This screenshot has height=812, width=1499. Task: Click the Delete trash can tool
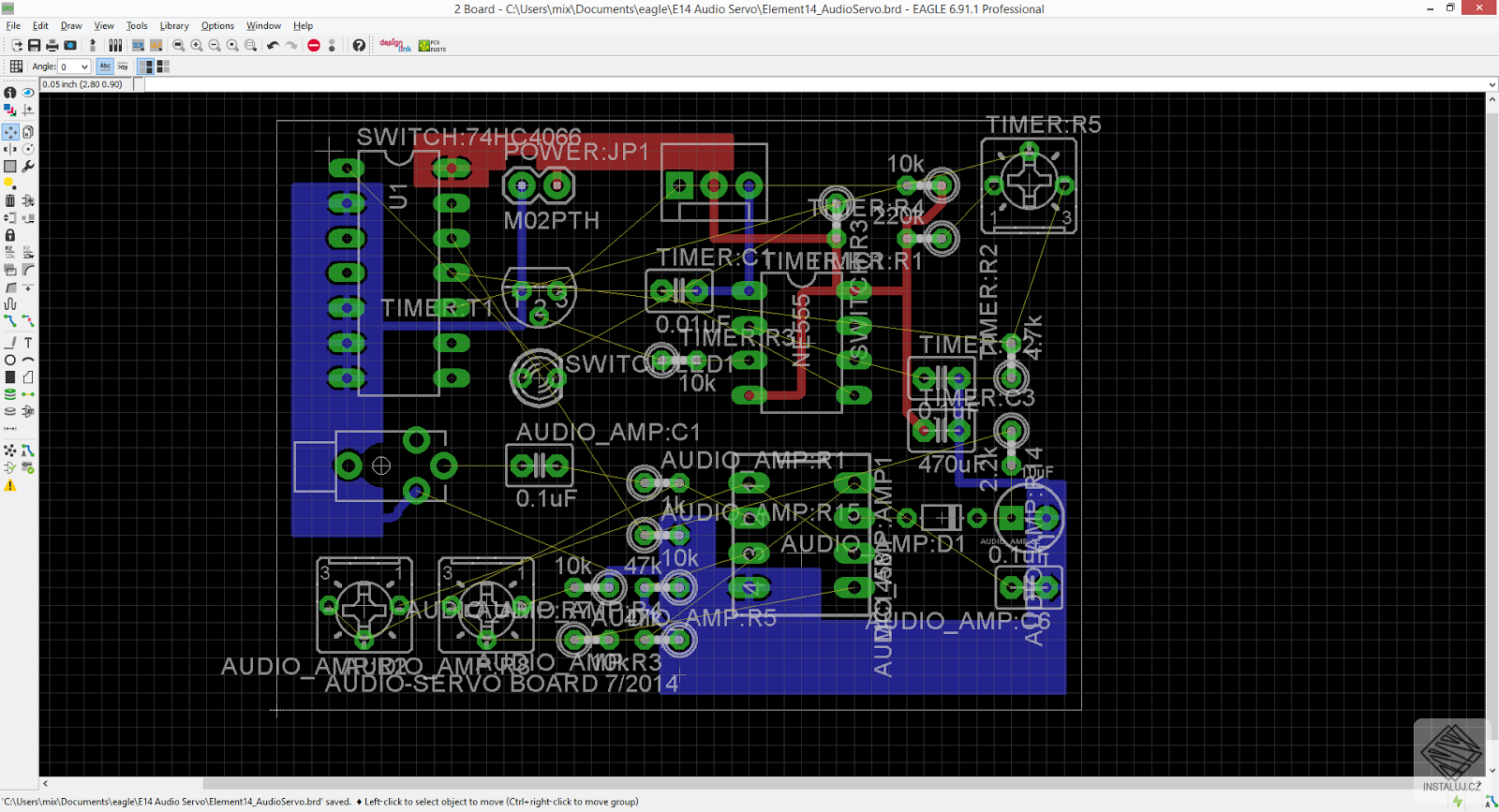pos(10,200)
